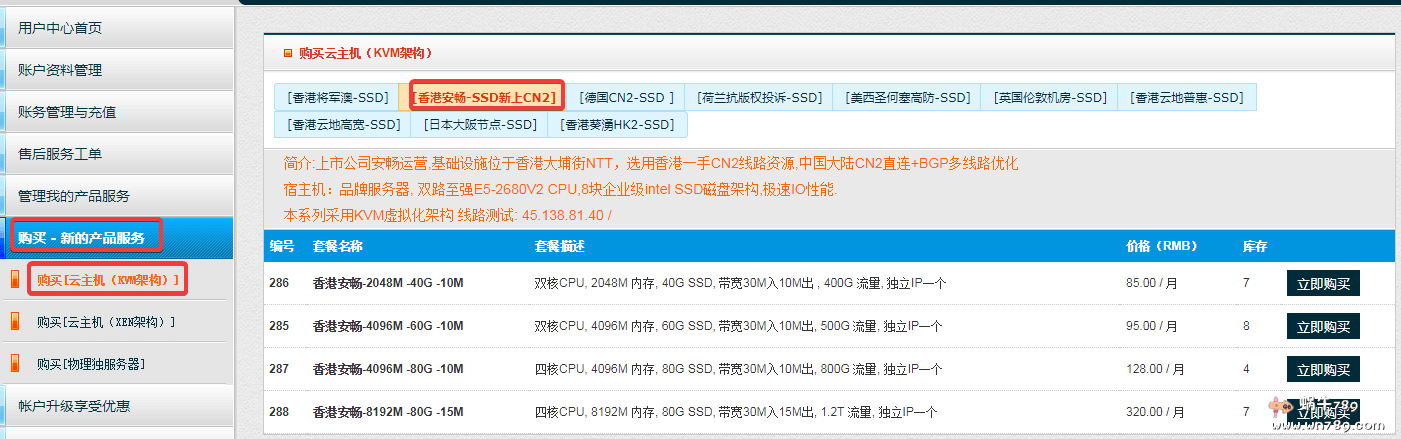Expand 账务管理与充值 section
Image resolution: width=1401 pixels, height=439 pixels.
pyautogui.click(x=67, y=112)
